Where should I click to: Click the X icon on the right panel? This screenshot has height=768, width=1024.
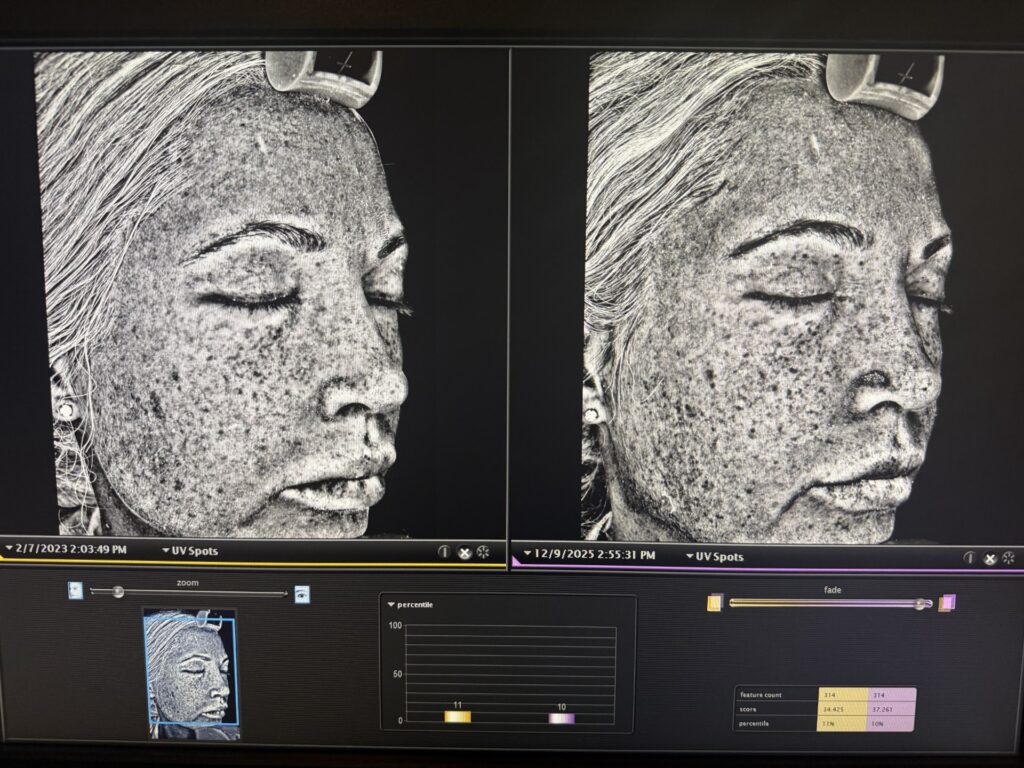(x=990, y=559)
